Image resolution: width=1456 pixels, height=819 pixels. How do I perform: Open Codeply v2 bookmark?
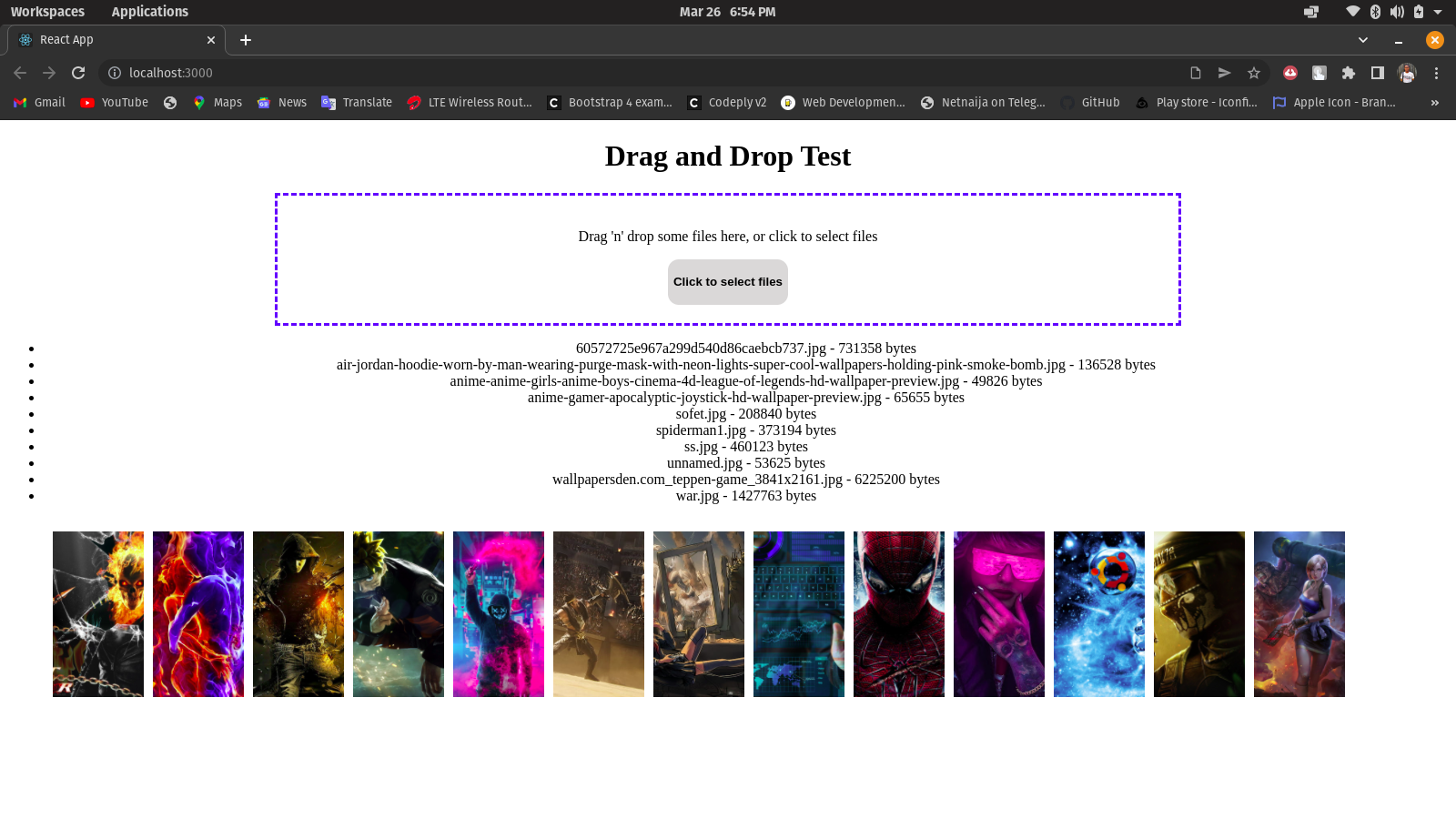727,103
